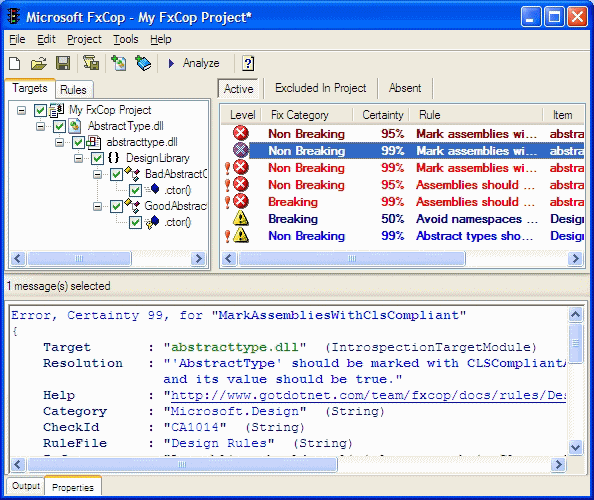Click the targets tree horizontal scrollbar thumb
Viewport: 594px width, 500px height.
(x=79, y=259)
